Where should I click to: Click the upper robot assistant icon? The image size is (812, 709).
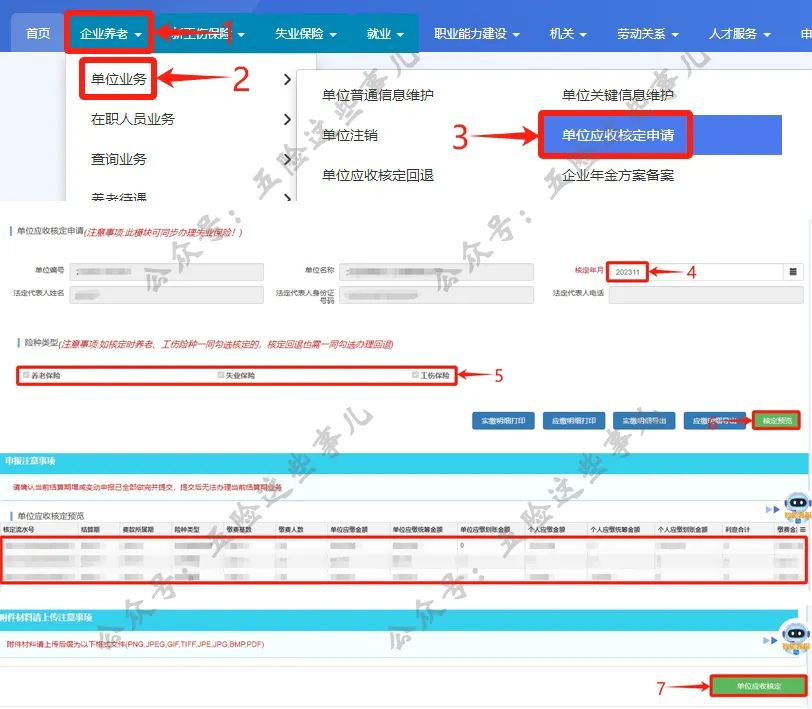point(796,507)
